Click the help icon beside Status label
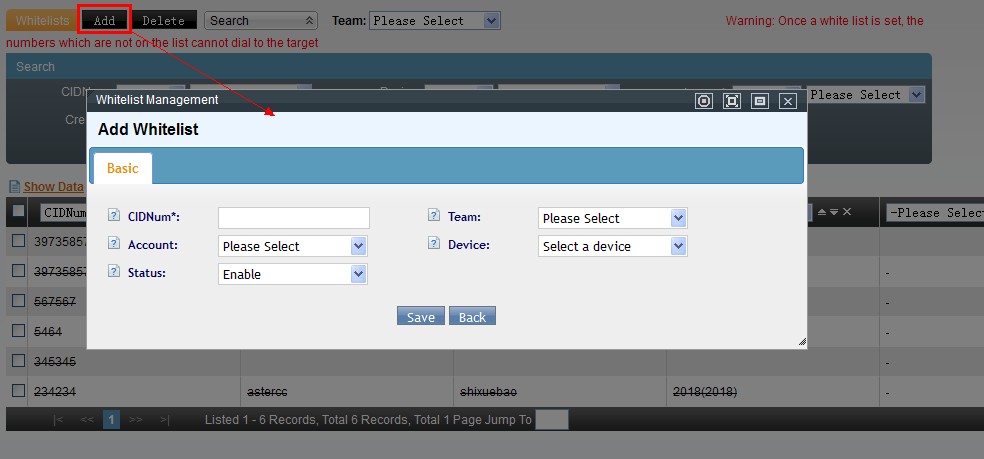984x459 pixels. tap(113, 272)
